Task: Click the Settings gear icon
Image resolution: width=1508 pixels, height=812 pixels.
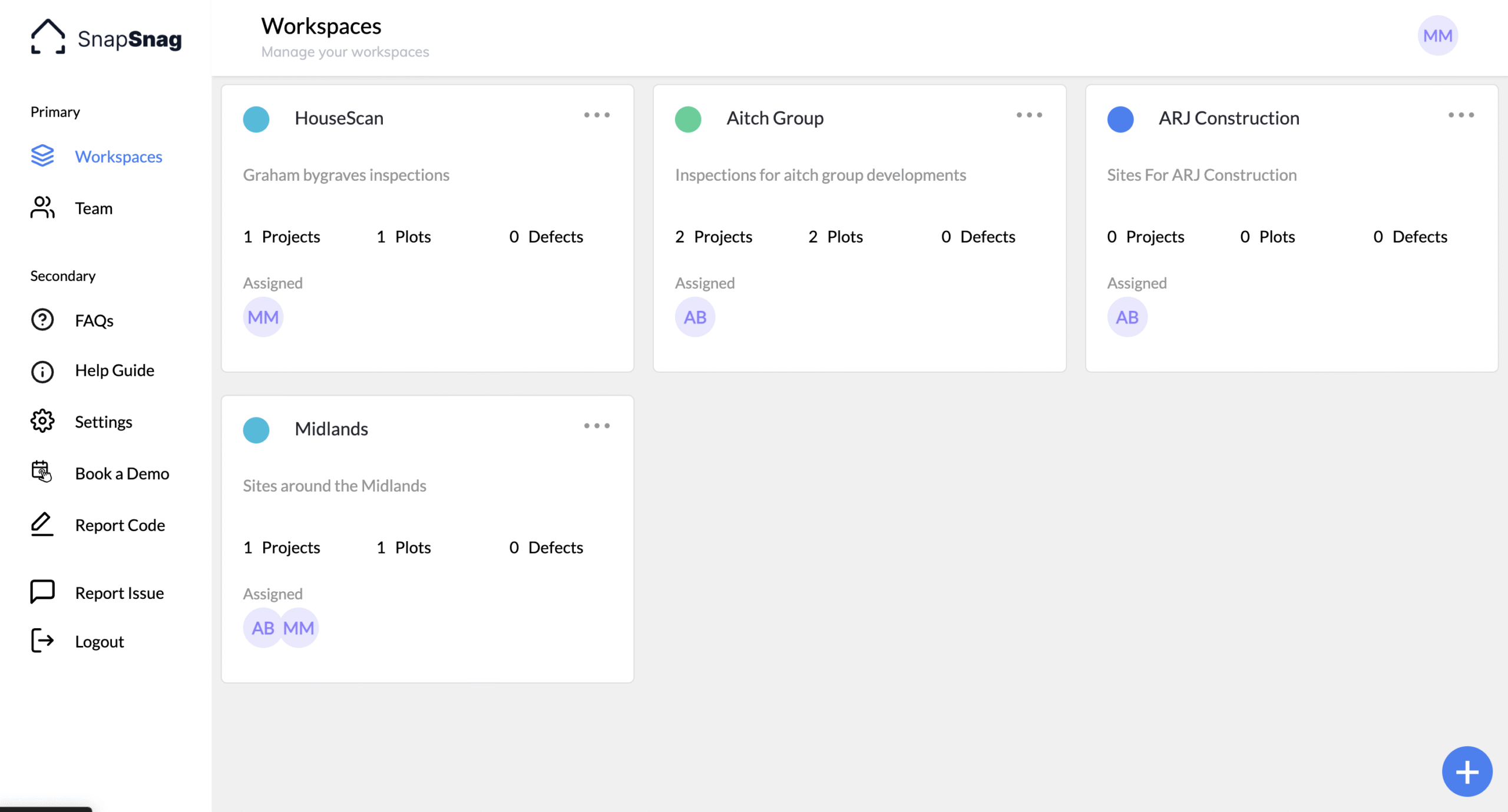Action: point(42,422)
